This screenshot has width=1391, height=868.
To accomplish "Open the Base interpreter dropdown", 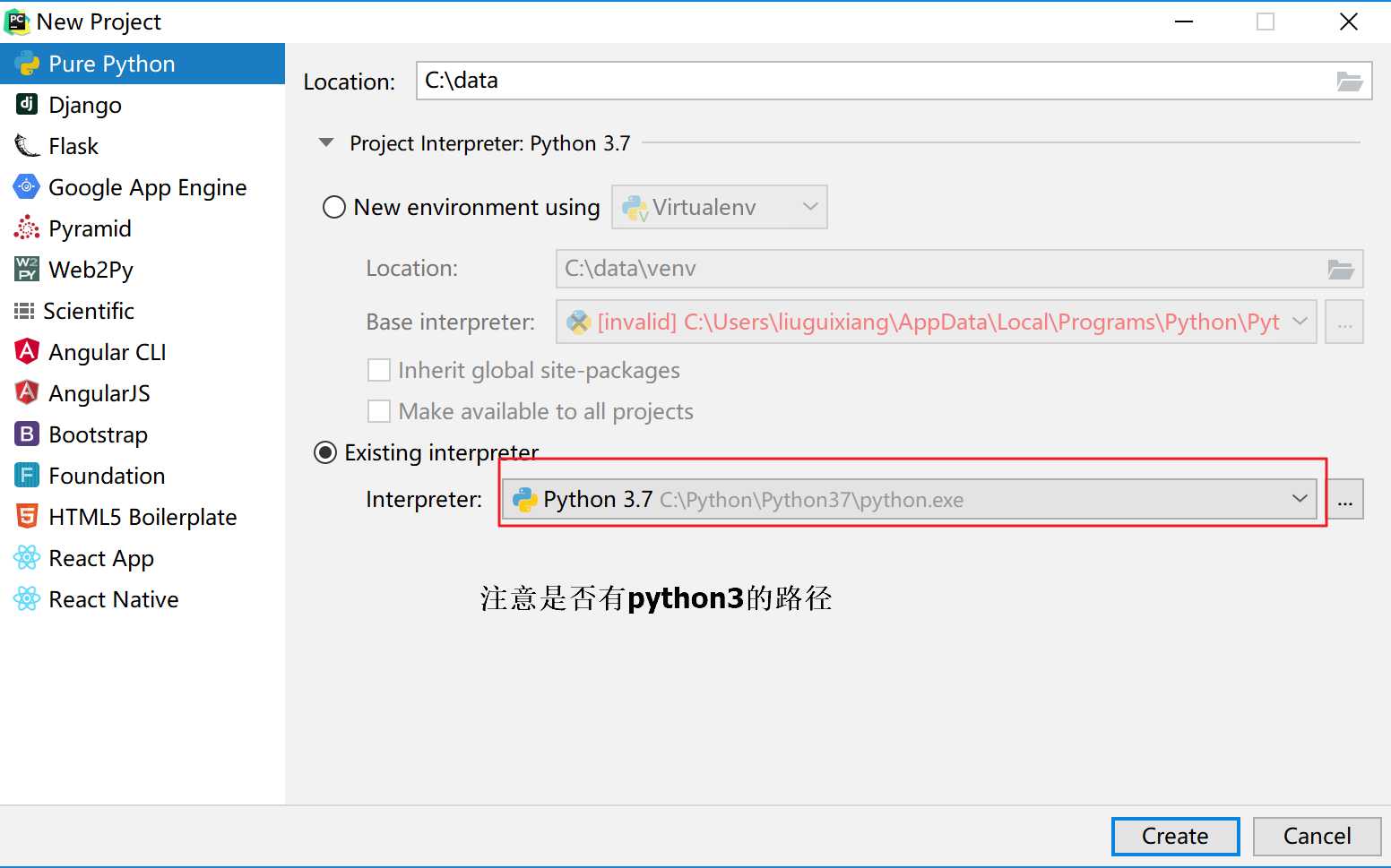I will pyautogui.click(x=936, y=322).
